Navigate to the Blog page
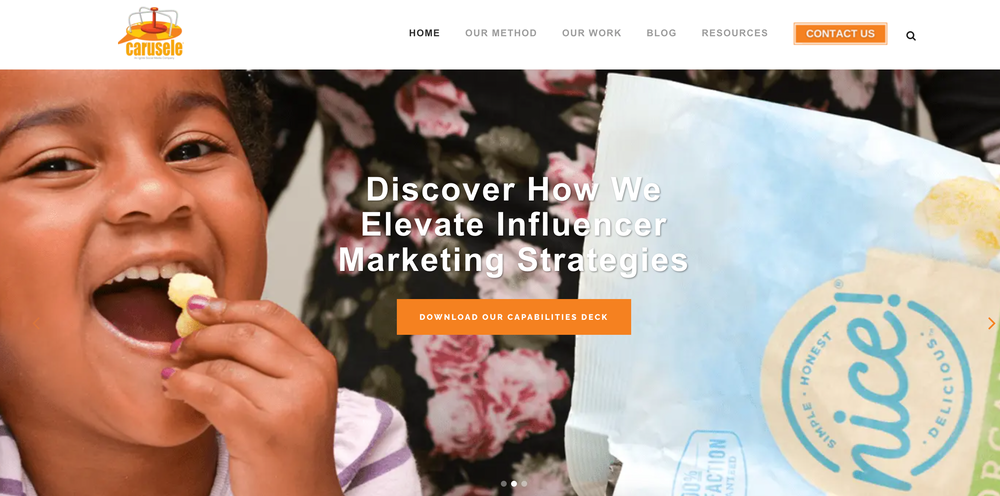This screenshot has width=1000, height=496. pos(661,33)
